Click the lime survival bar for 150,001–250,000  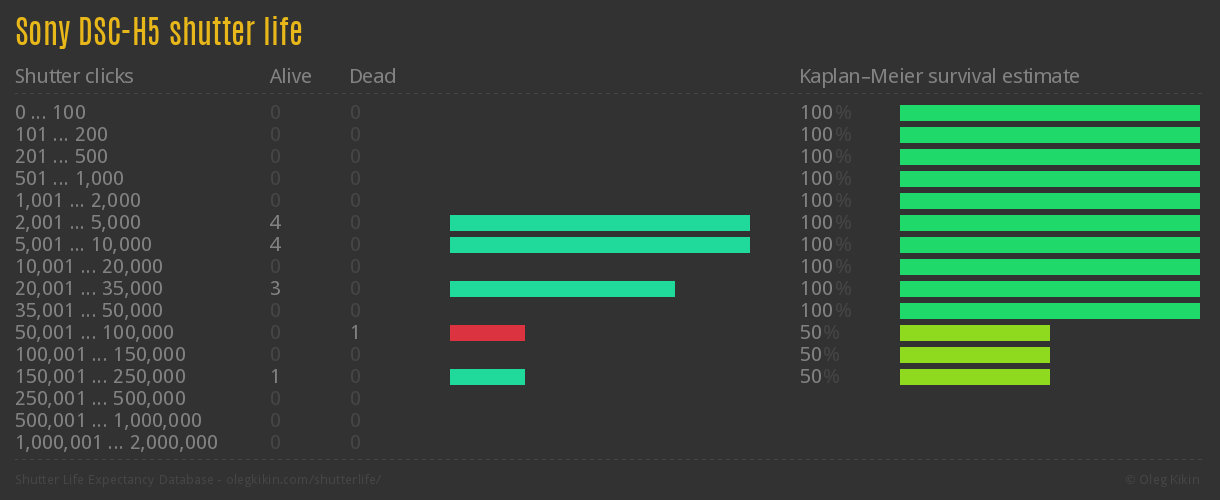(975, 377)
